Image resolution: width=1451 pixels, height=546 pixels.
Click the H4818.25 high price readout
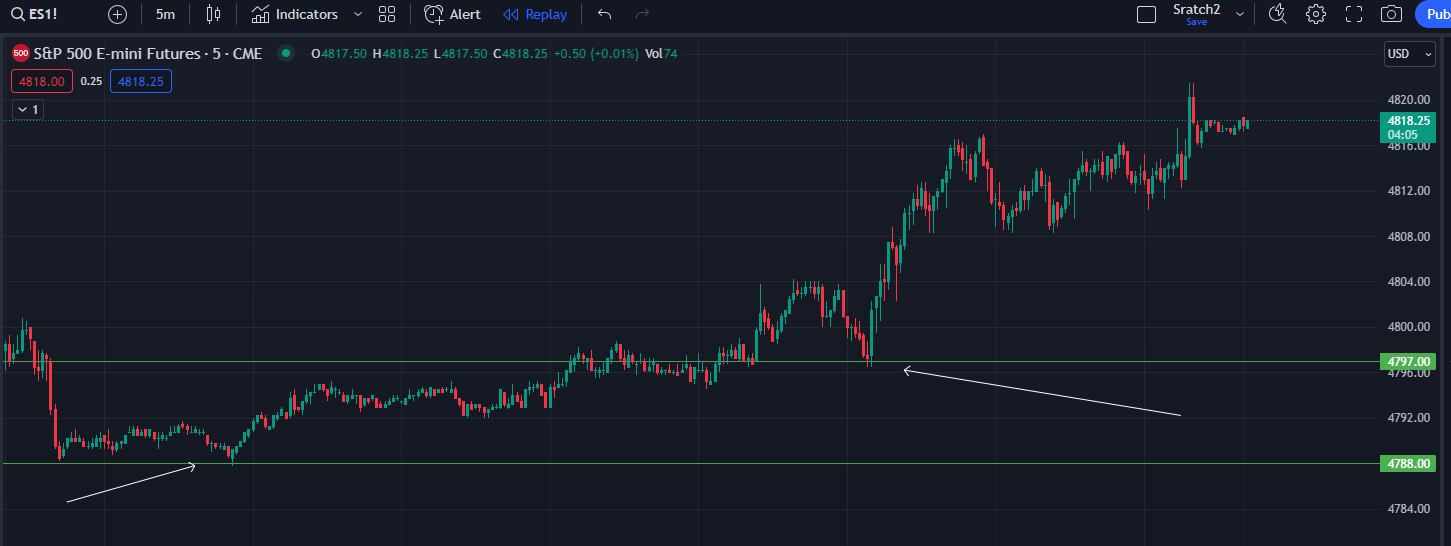[x=400, y=53]
